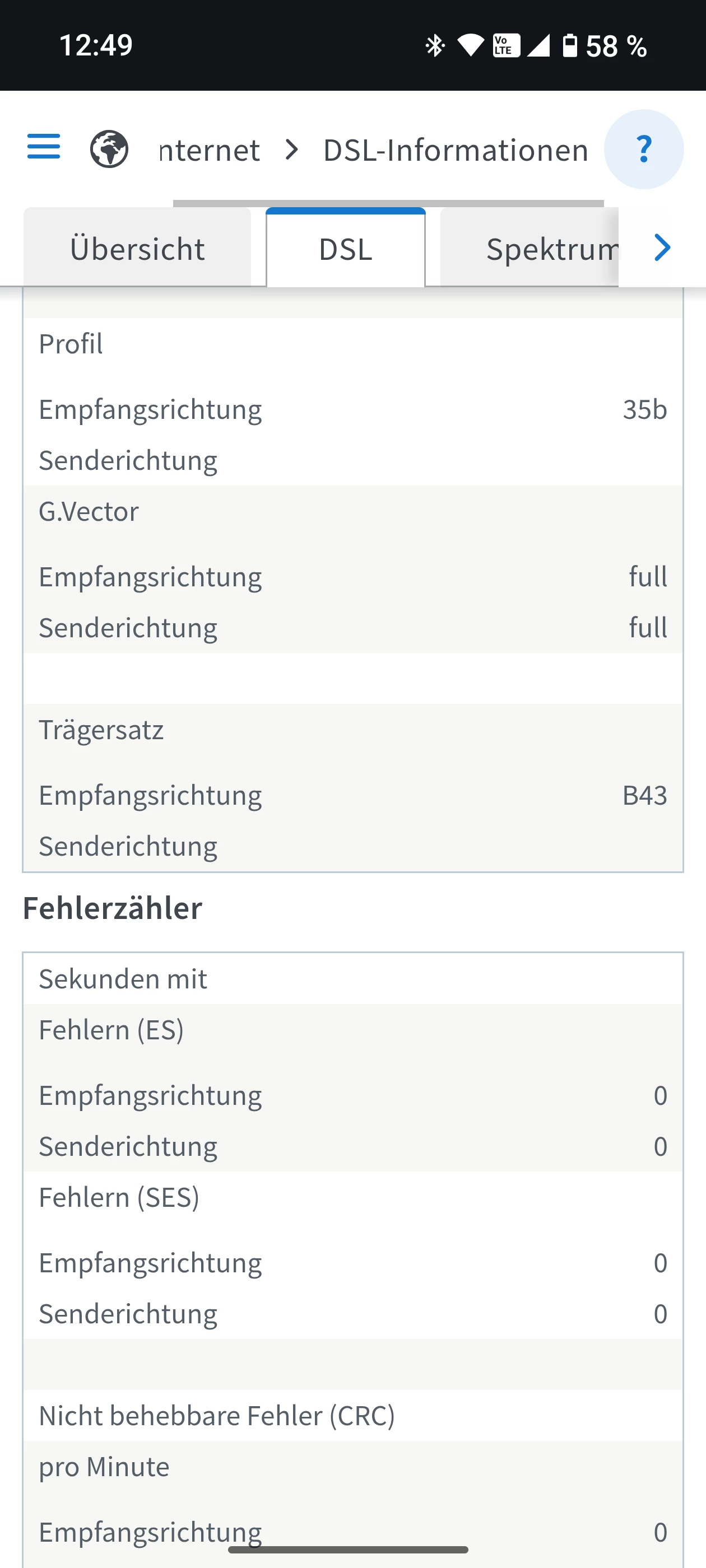Viewport: 706px width, 1568px height.
Task: Open the help question mark button
Action: tap(643, 149)
